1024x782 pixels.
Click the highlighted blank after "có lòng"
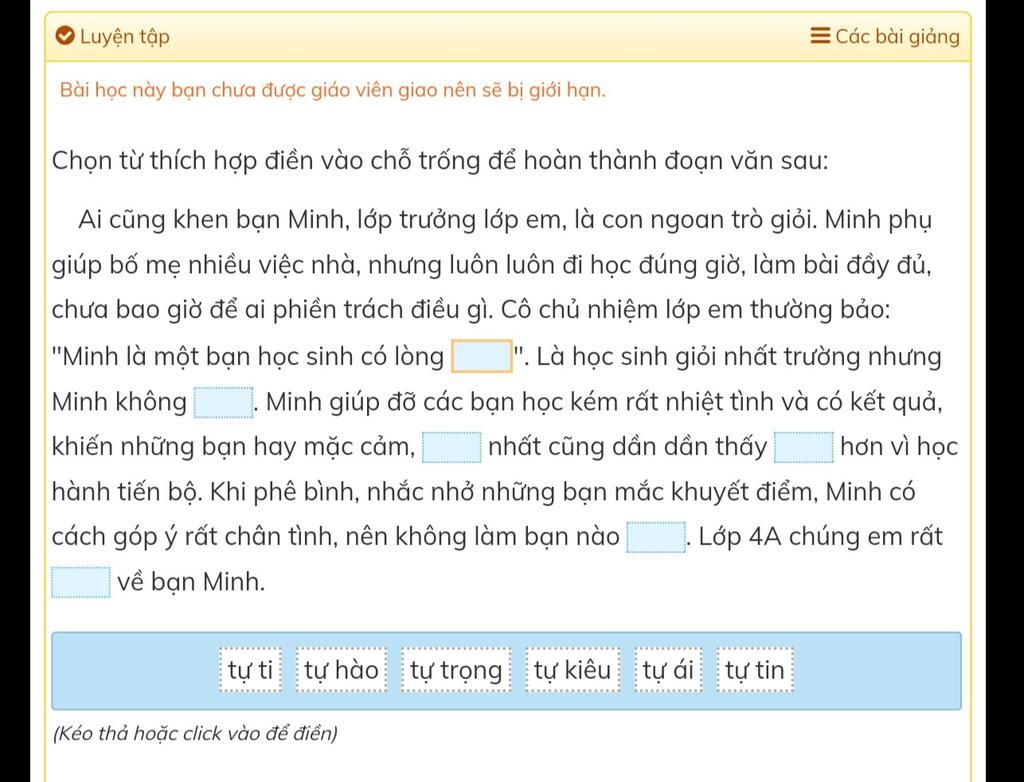[x=482, y=357]
